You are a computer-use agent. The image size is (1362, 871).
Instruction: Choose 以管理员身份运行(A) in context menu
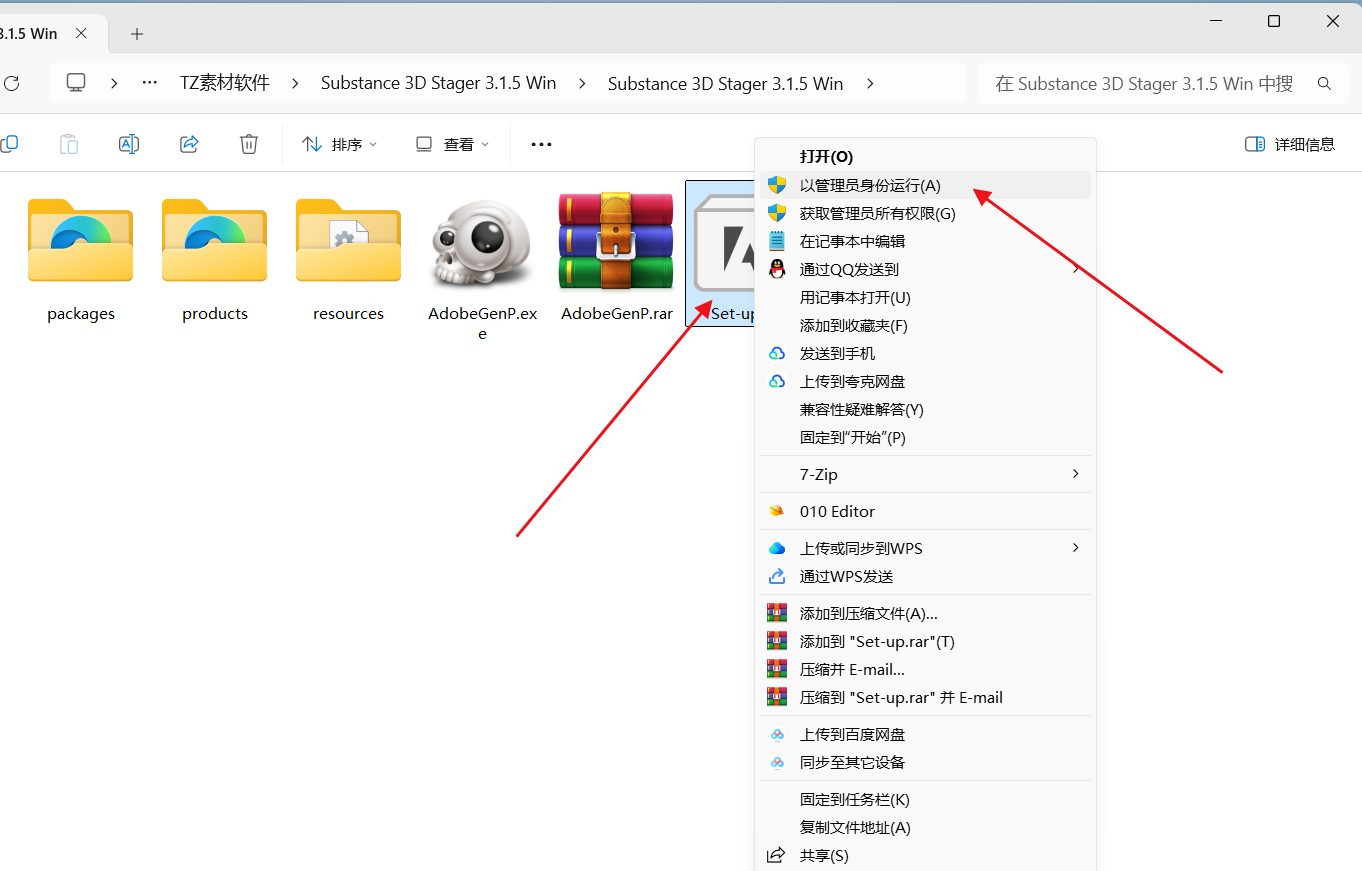coord(925,185)
